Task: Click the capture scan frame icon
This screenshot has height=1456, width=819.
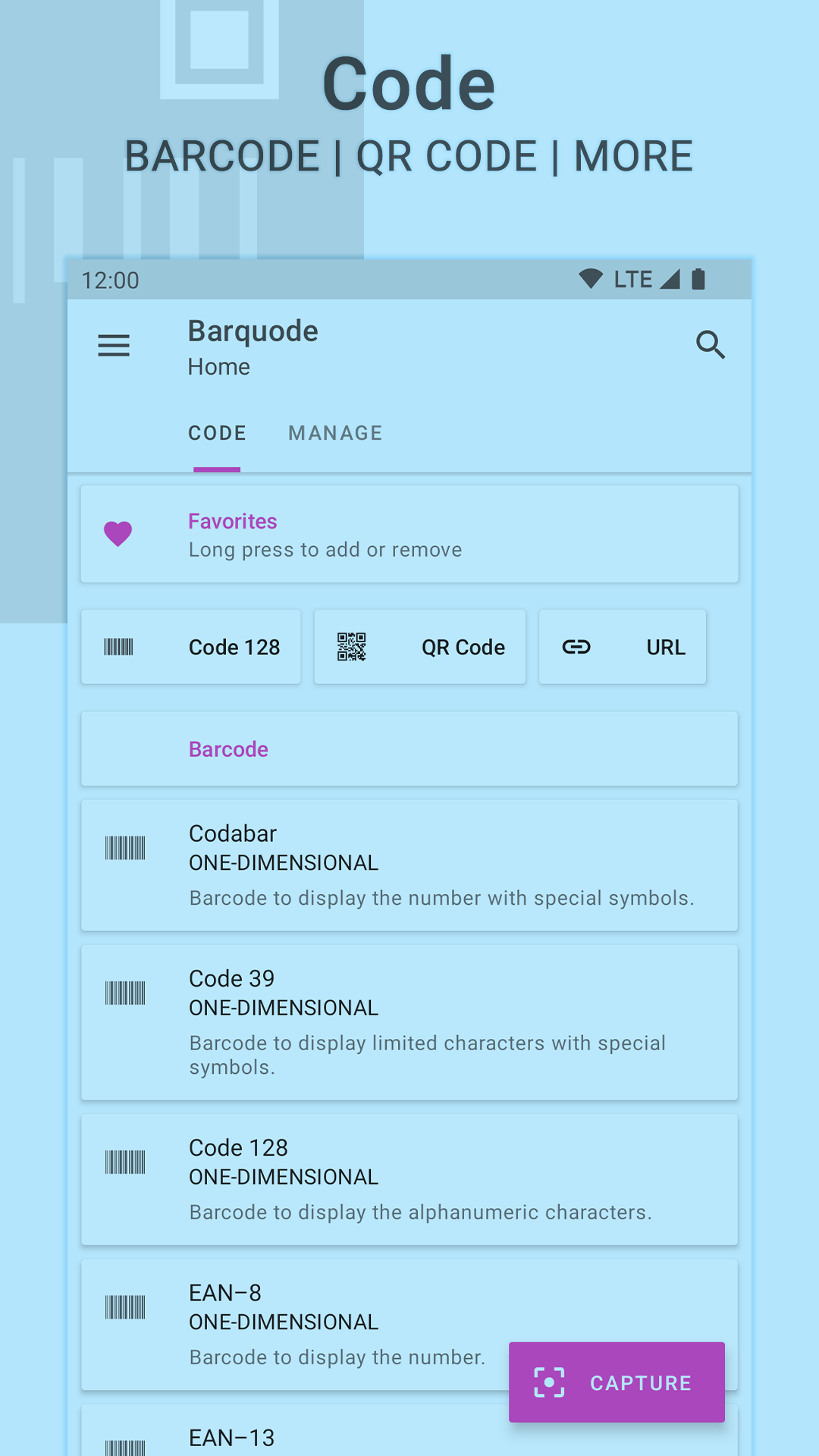Action: tap(549, 1382)
